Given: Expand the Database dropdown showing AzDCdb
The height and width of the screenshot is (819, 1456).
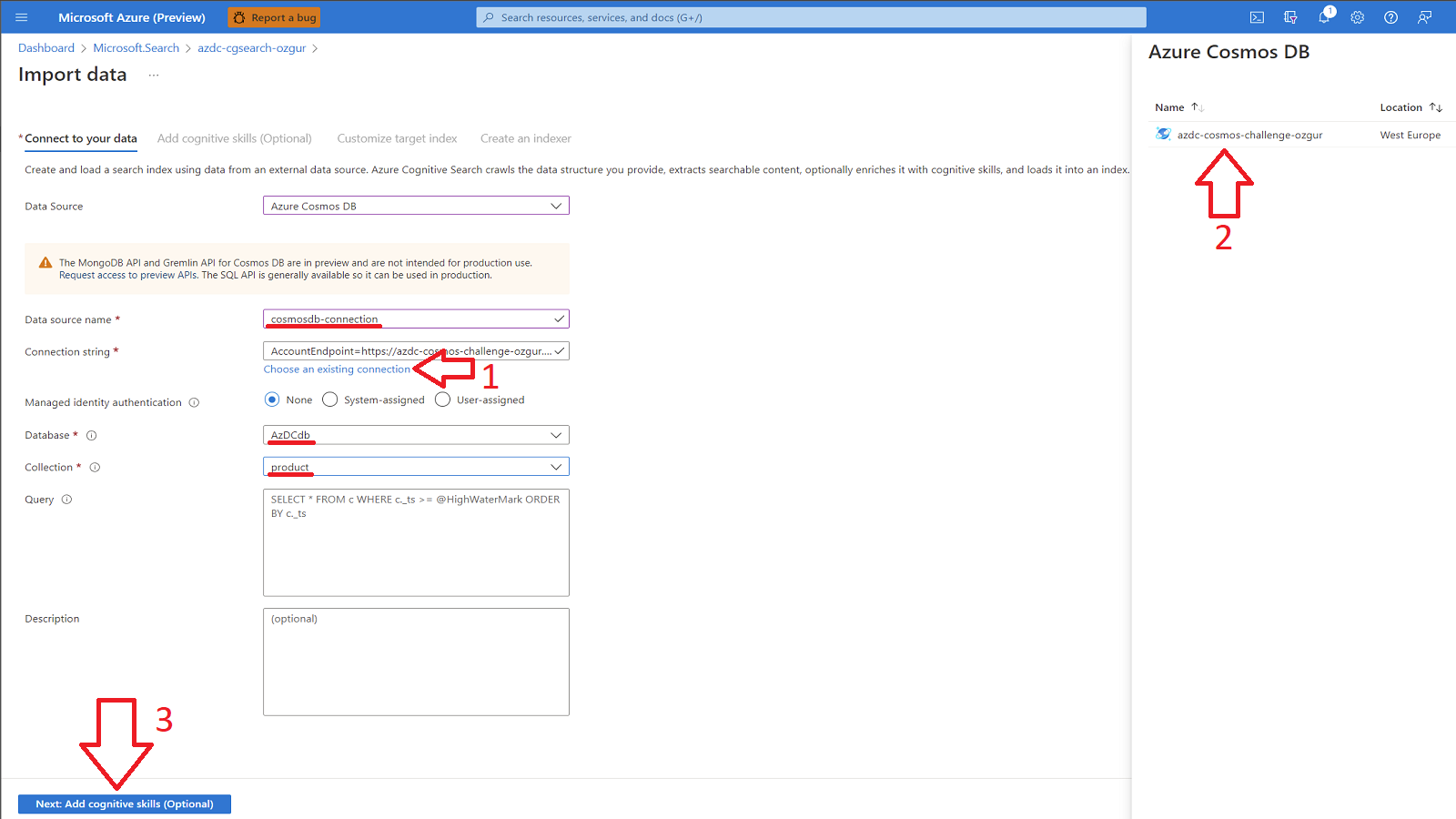Looking at the screenshot, I should [x=556, y=435].
